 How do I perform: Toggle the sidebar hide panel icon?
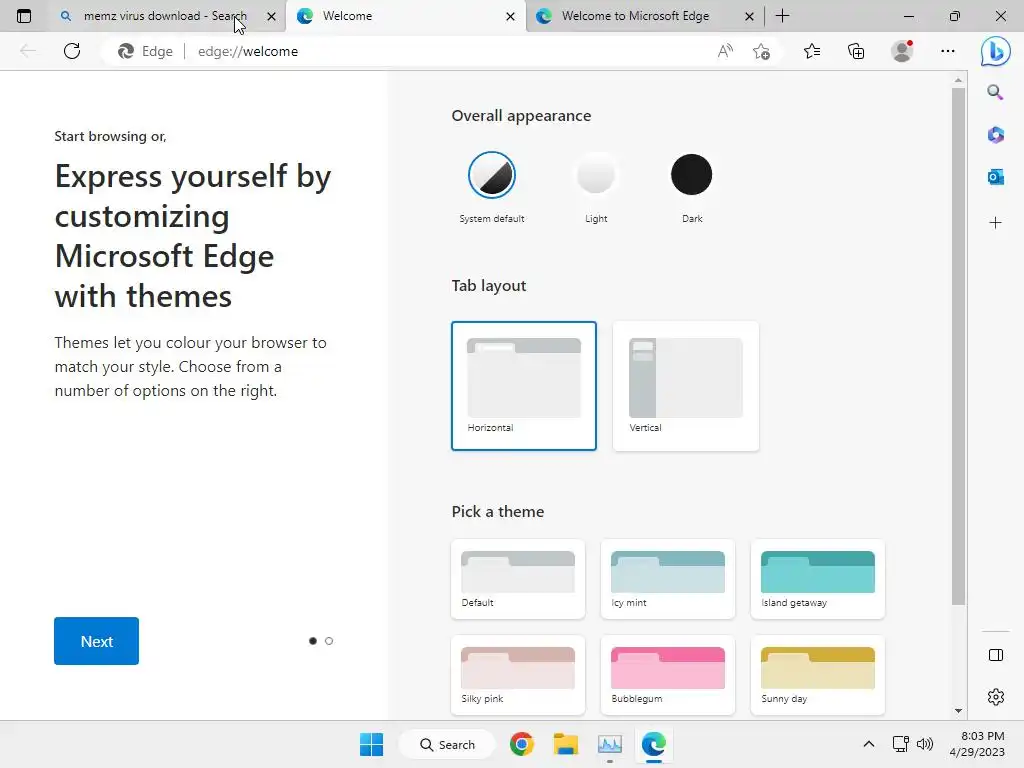[995, 655]
